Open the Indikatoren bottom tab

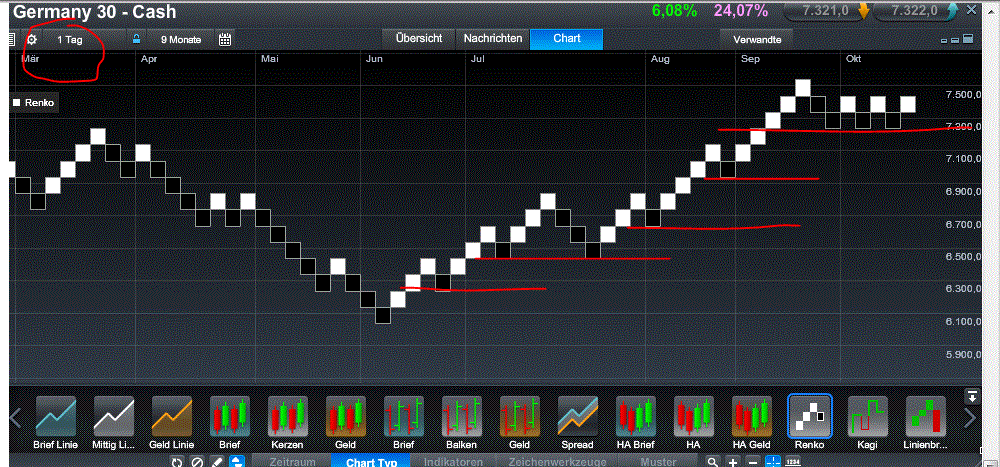[453, 462]
